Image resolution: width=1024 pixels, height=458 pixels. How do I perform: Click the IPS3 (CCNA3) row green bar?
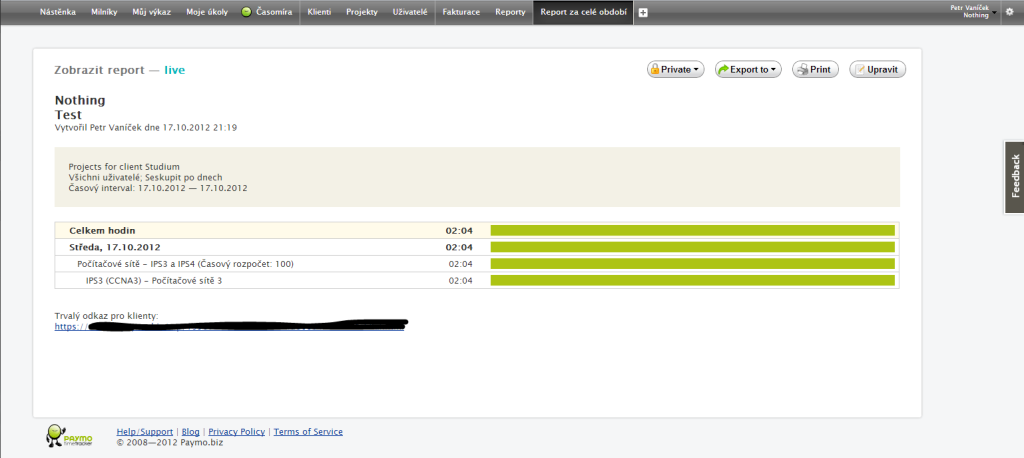pyautogui.click(x=692, y=280)
